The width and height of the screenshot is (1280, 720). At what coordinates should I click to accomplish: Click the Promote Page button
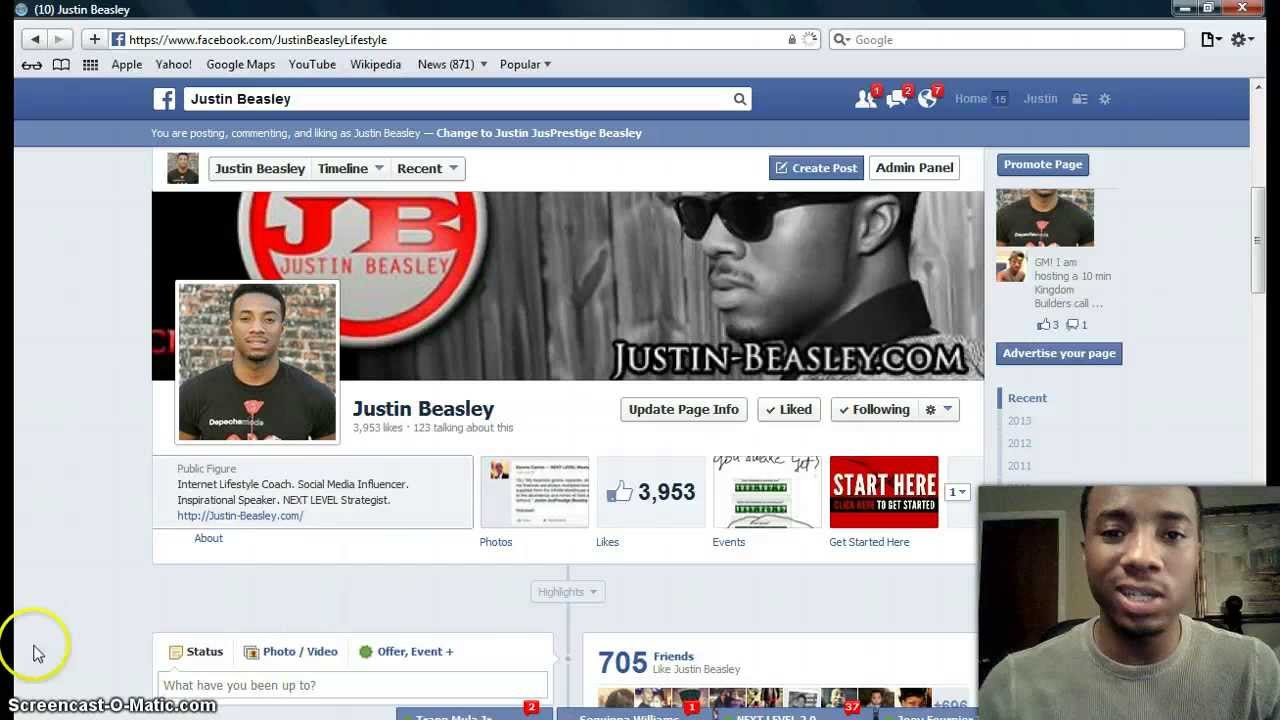1043,164
